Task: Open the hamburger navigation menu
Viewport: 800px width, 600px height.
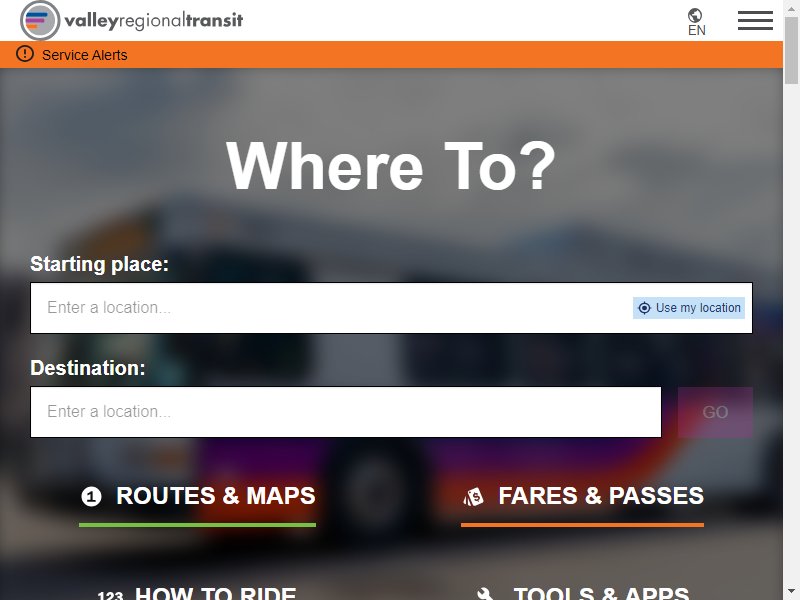Action: pos(755,20)
